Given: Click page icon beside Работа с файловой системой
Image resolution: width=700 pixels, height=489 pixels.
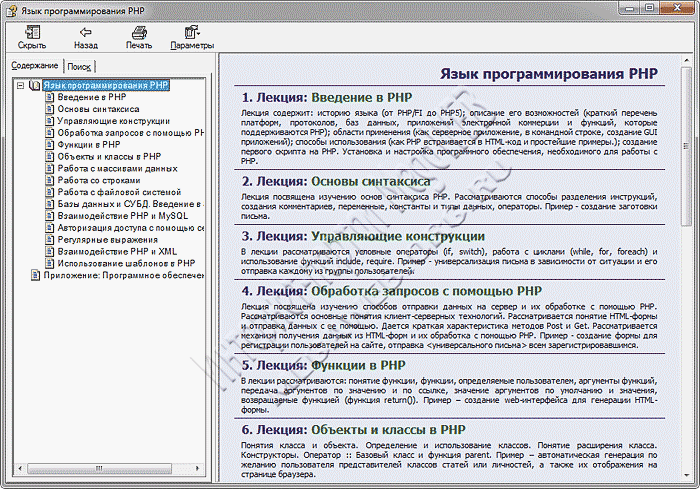Looking at the screenshot, I should (50, 192).
